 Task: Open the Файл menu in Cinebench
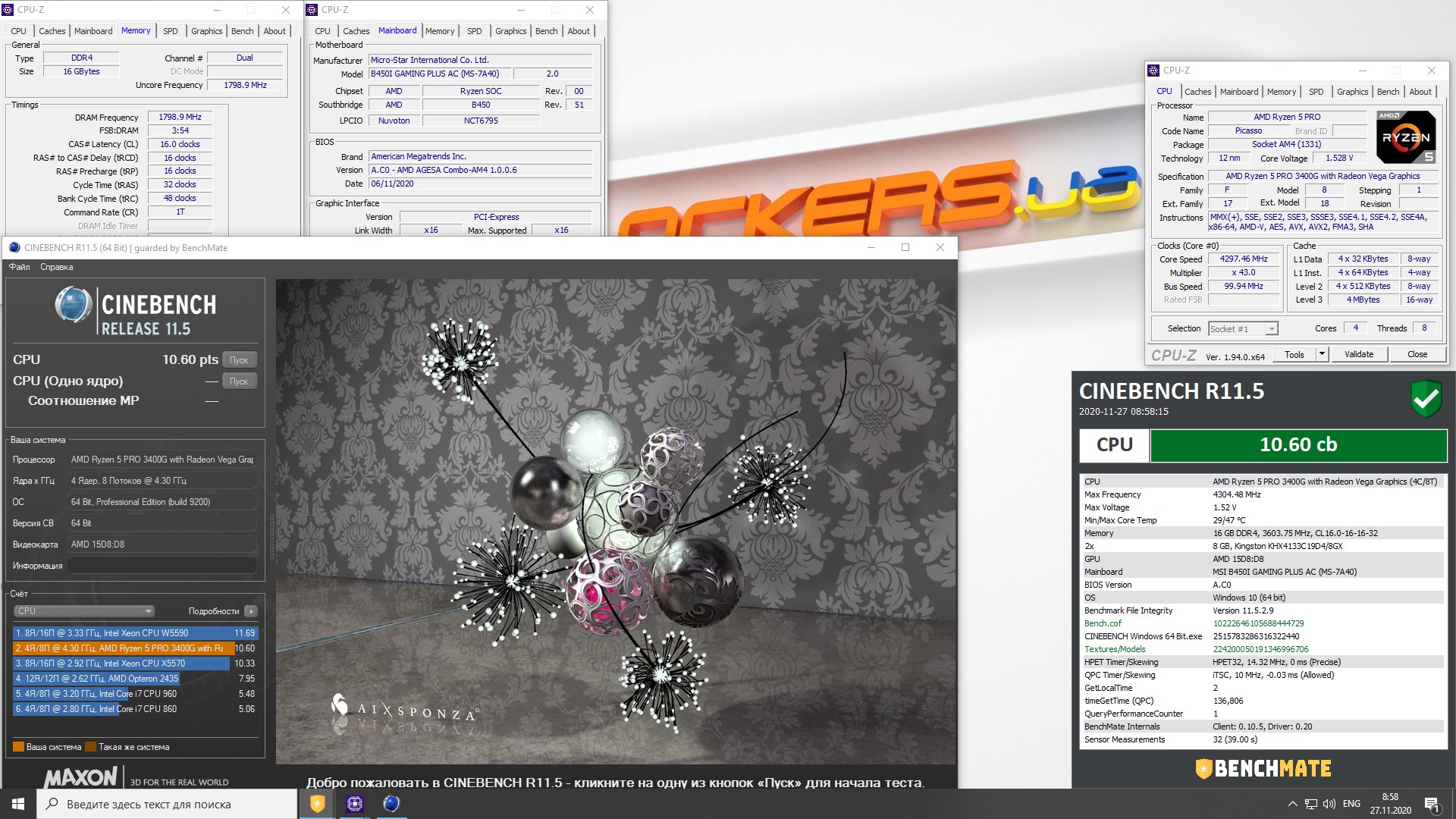coord(19,267)
